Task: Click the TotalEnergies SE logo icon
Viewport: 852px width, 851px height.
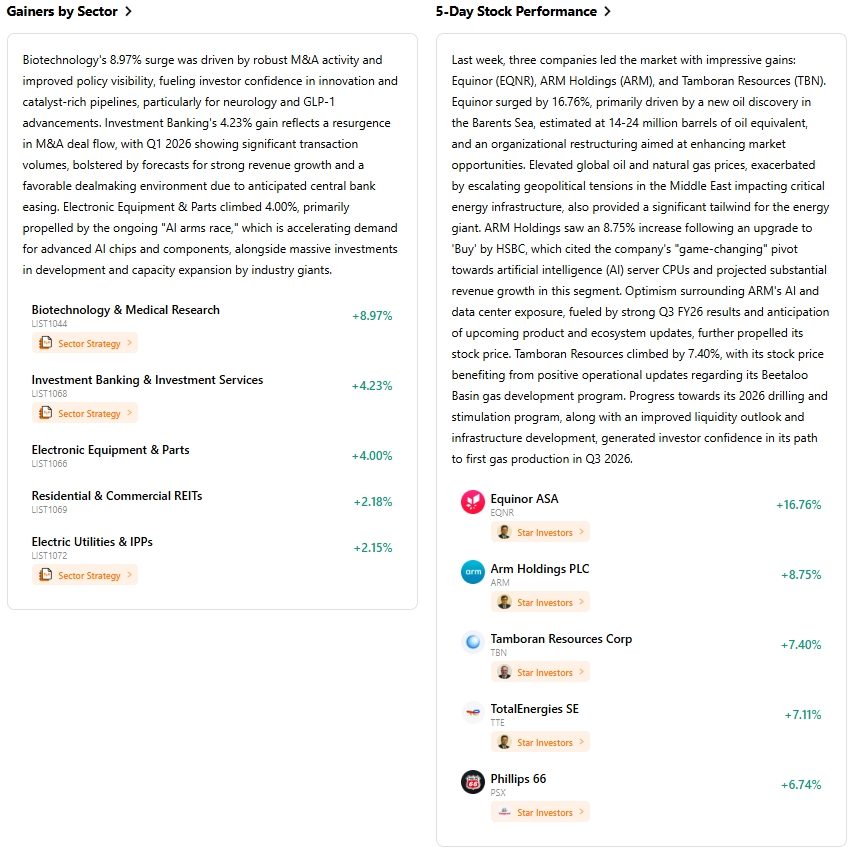Action: (473, 713)
